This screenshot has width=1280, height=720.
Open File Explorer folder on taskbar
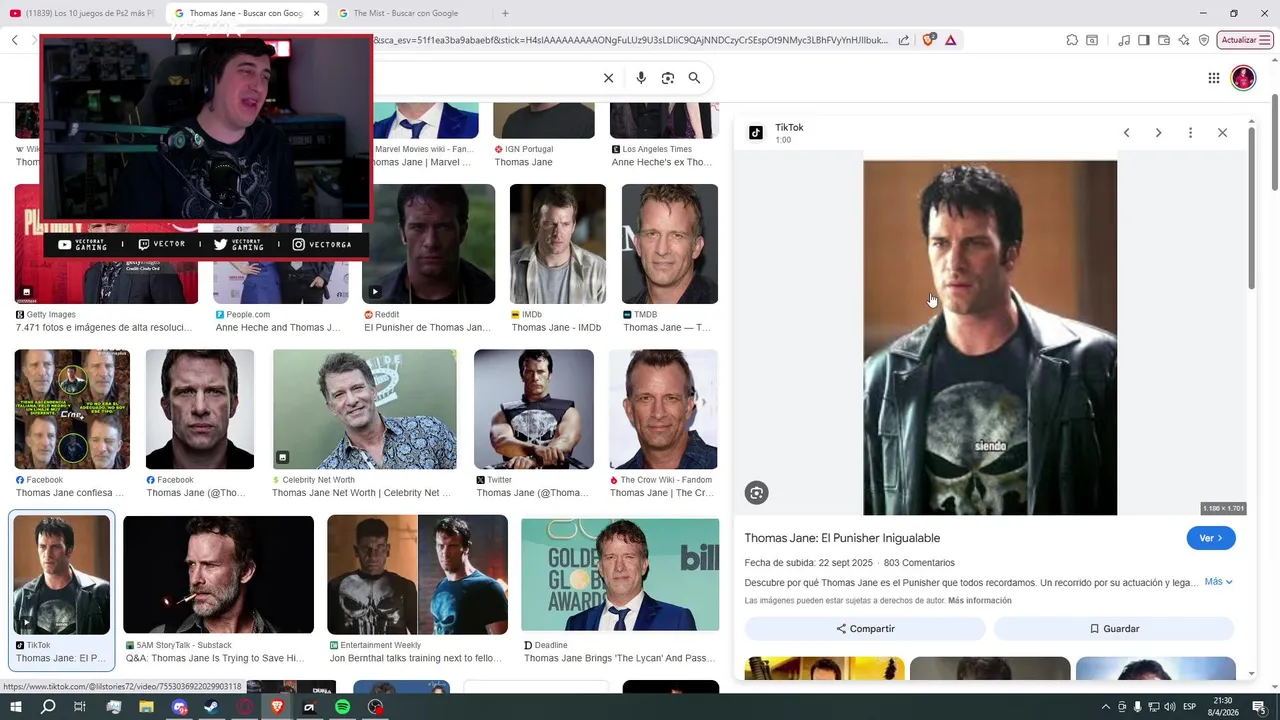(146, 707)
